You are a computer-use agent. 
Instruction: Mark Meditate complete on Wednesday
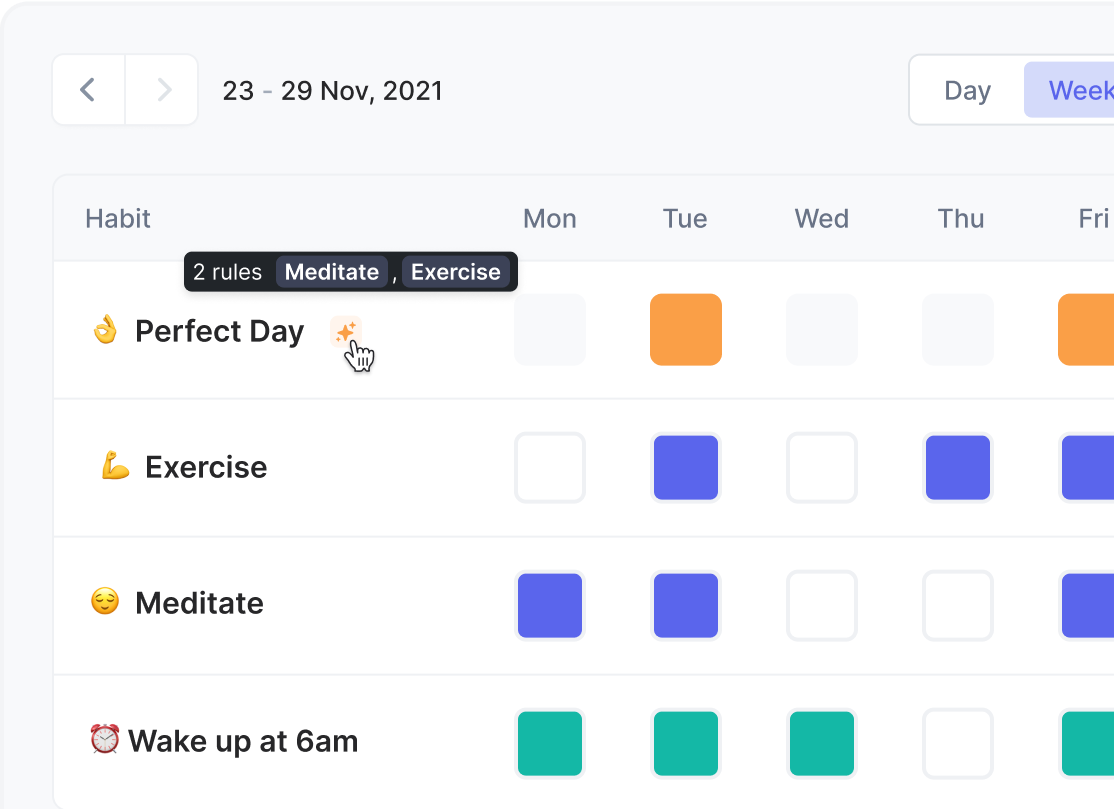(x=821, y=604)
